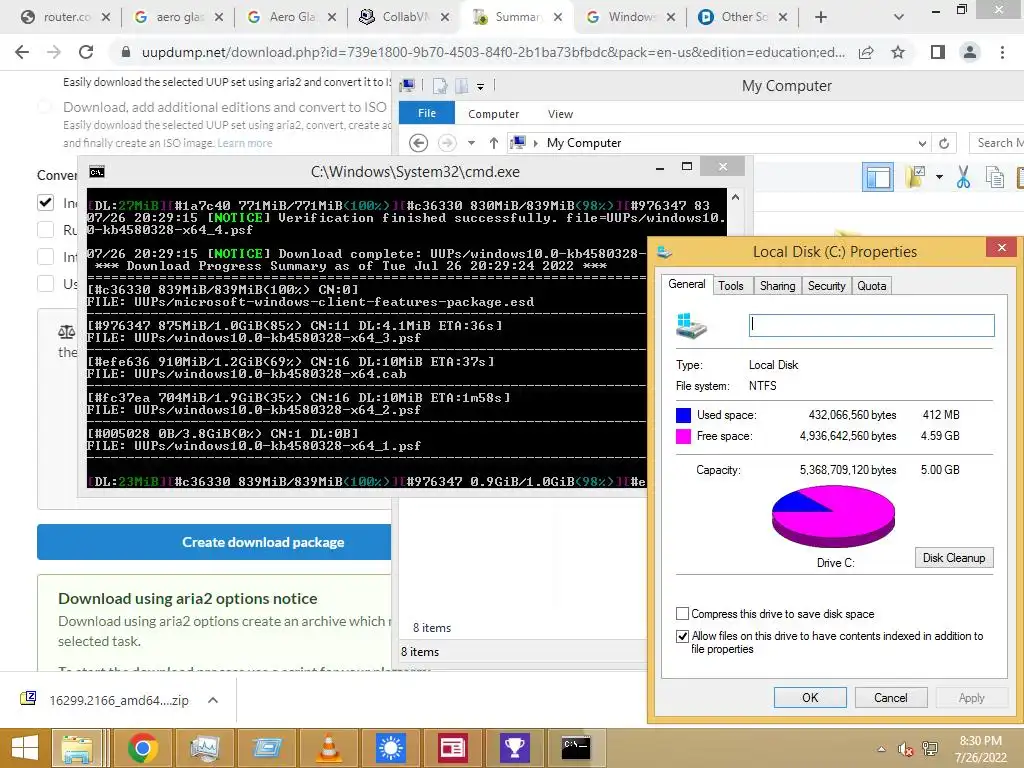The height and width of the screenshot is (768, 1024).
Task: Open dropdown arrow beside folder options icon
Action: tap(939, 176)
